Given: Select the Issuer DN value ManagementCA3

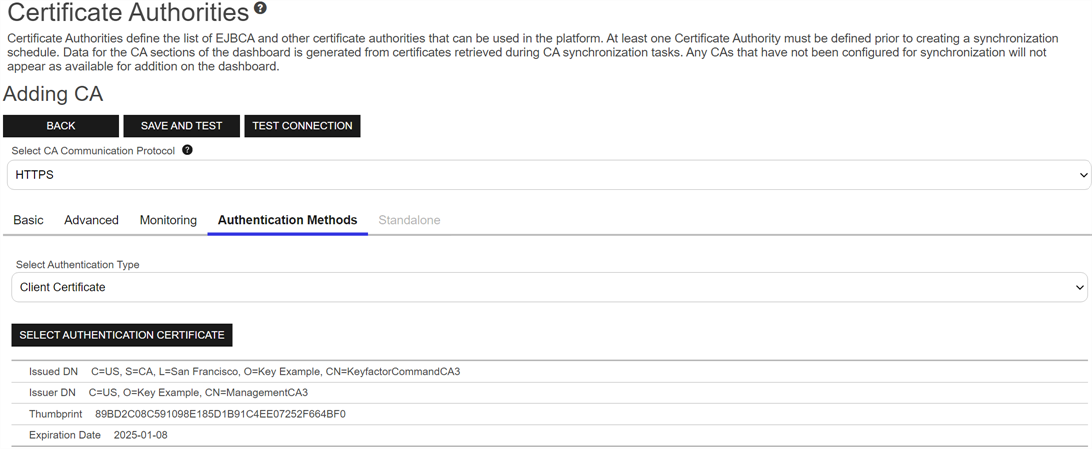Looking at the screenshot, I should pyautogui.click(x=198, y=393).
